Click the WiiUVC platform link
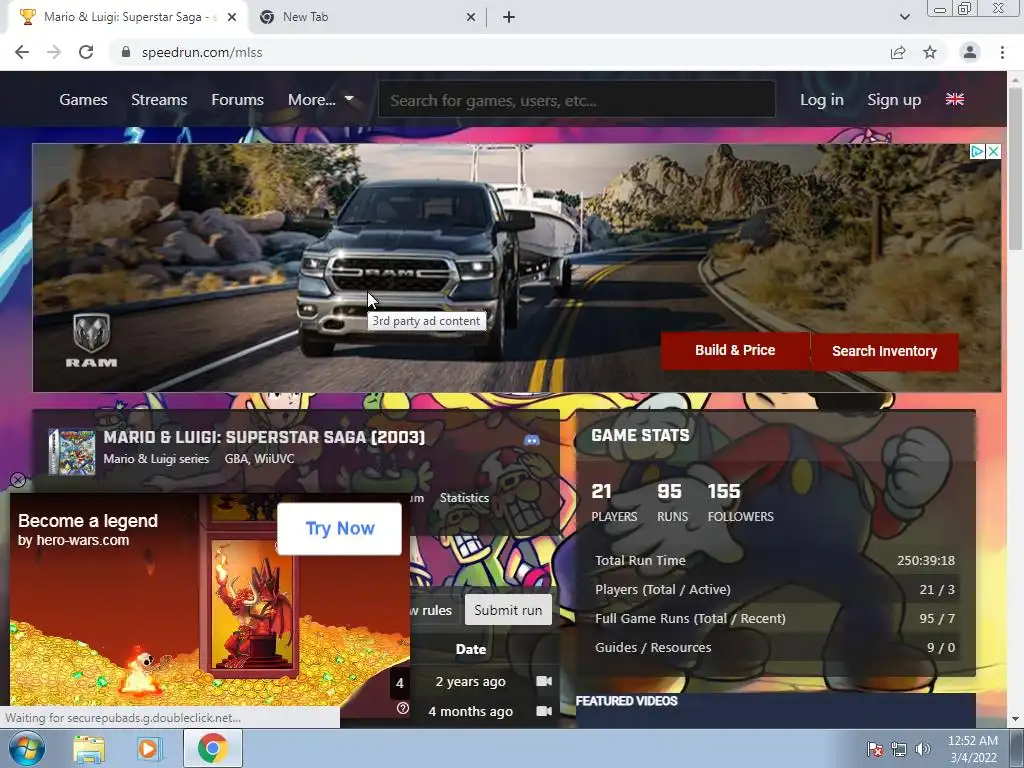Image resolution: width=1024 pixels, height=768 pixels. coord(274,458)
